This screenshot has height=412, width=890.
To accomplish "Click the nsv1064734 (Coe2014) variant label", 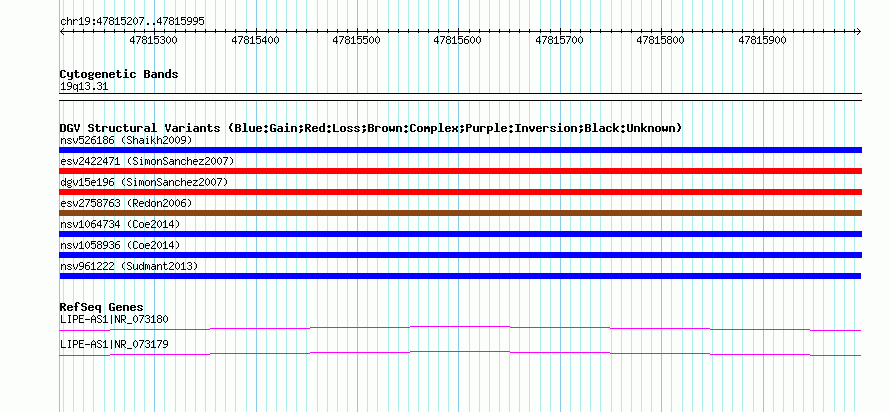I will click(x=120, y=224).
